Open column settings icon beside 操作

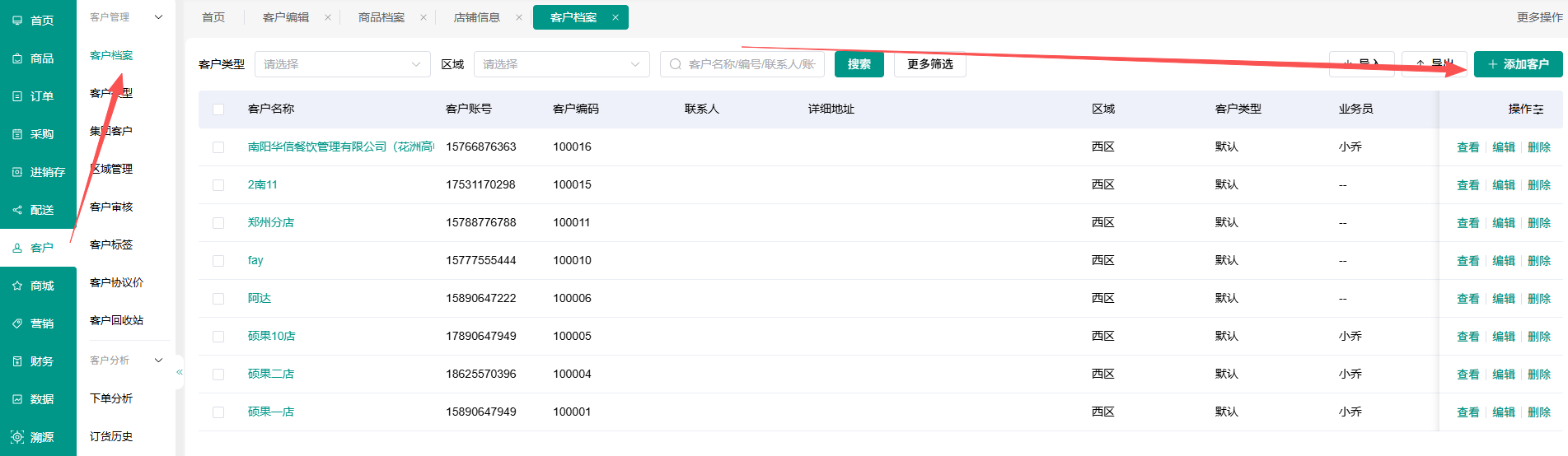pyautogui.click(x=1538, y=109)
